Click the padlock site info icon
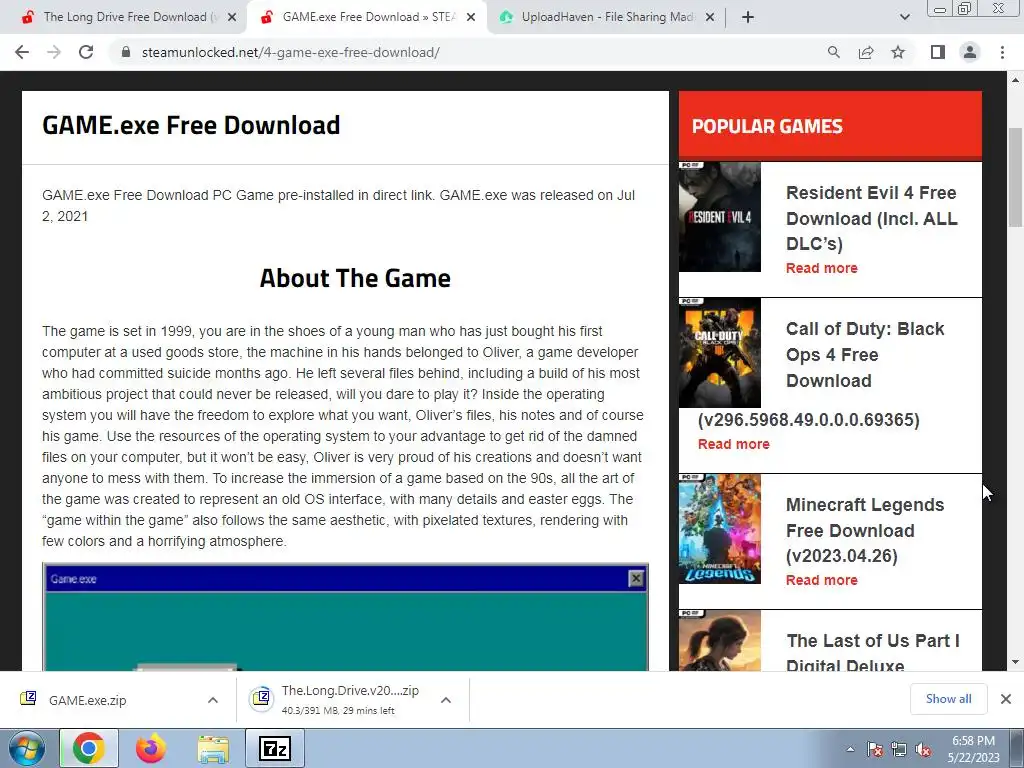1024x768 pixels. pyautogui.click(x=126, y=52)
